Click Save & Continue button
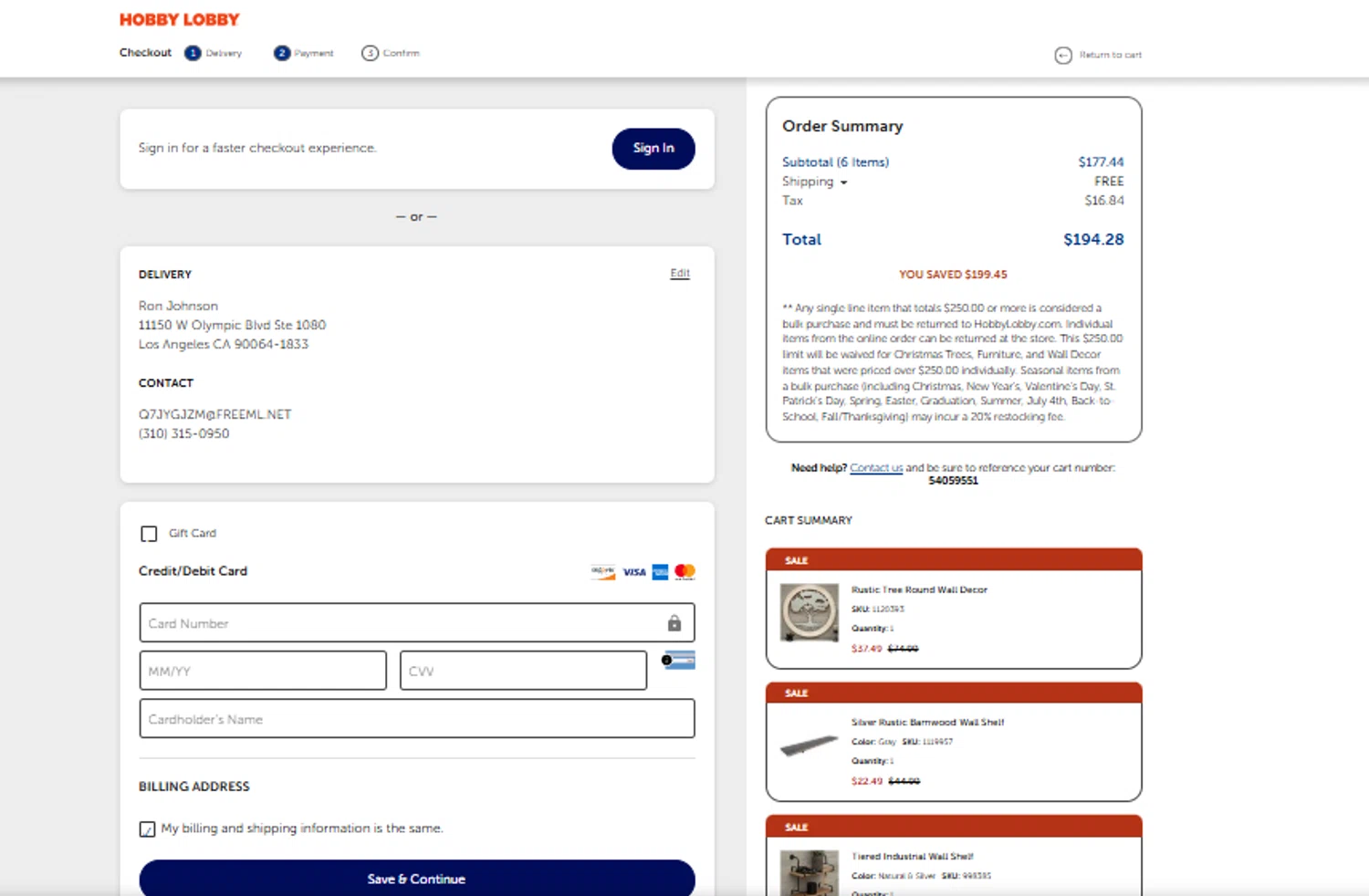 (417, 879)
